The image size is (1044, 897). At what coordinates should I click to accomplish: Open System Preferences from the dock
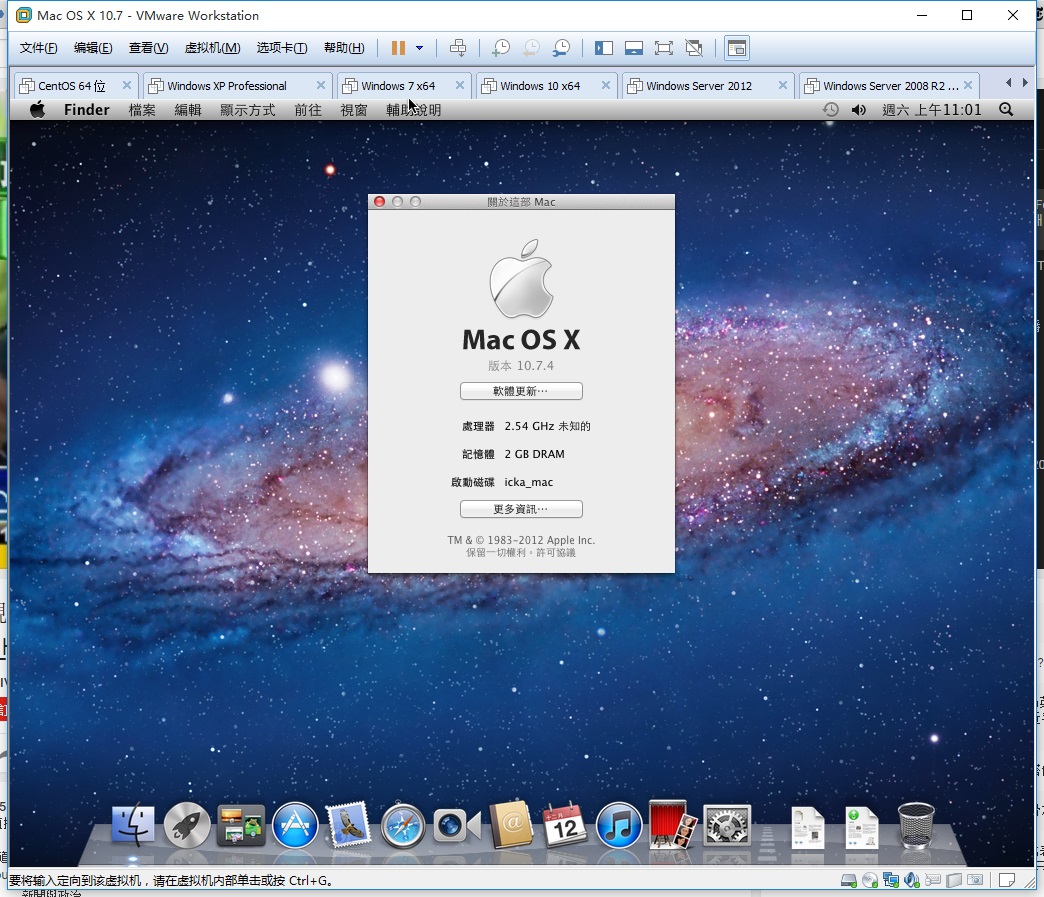coord(727,826)
